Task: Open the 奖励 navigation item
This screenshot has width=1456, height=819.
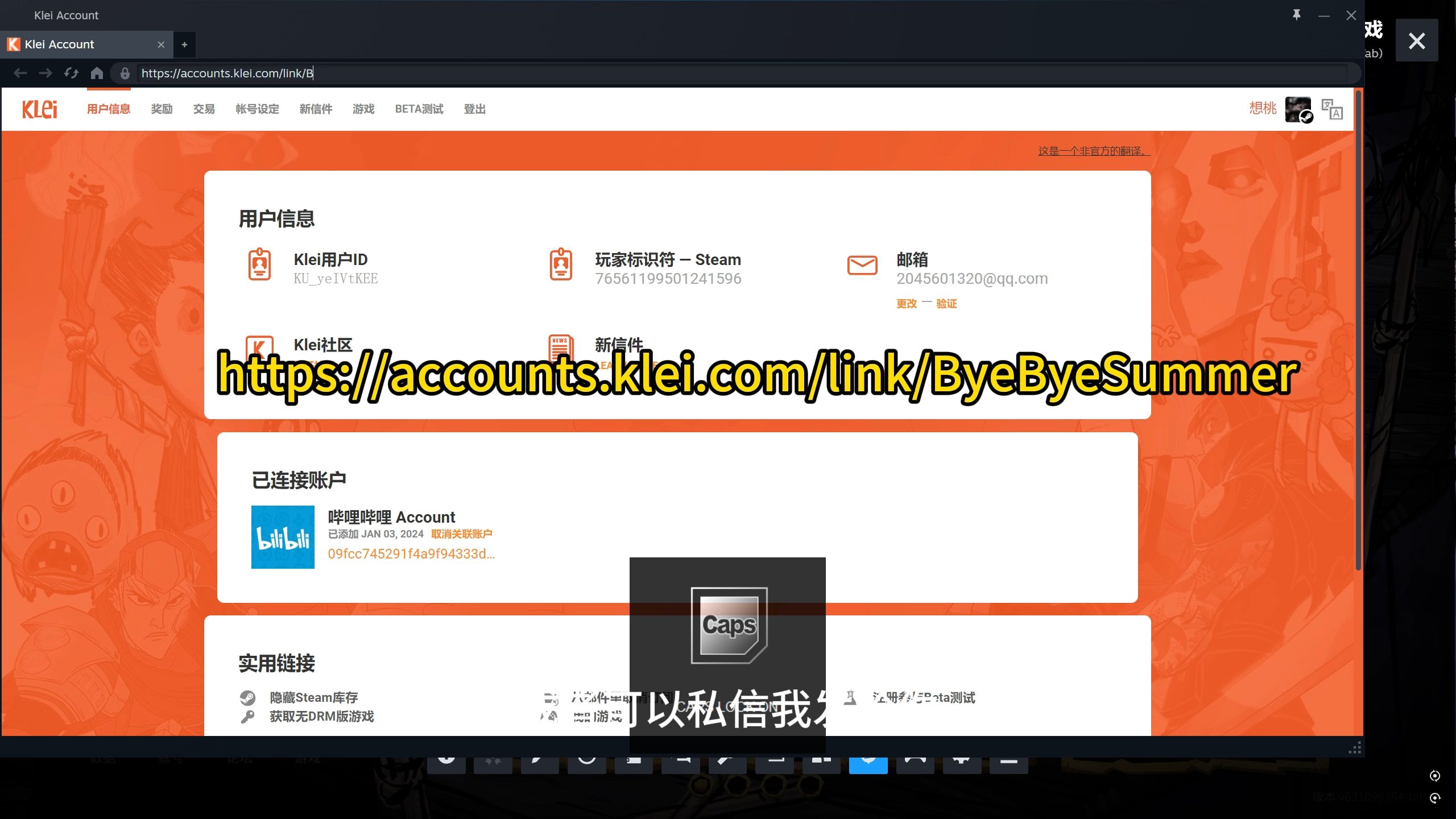Action: click(x=162, y=109)
